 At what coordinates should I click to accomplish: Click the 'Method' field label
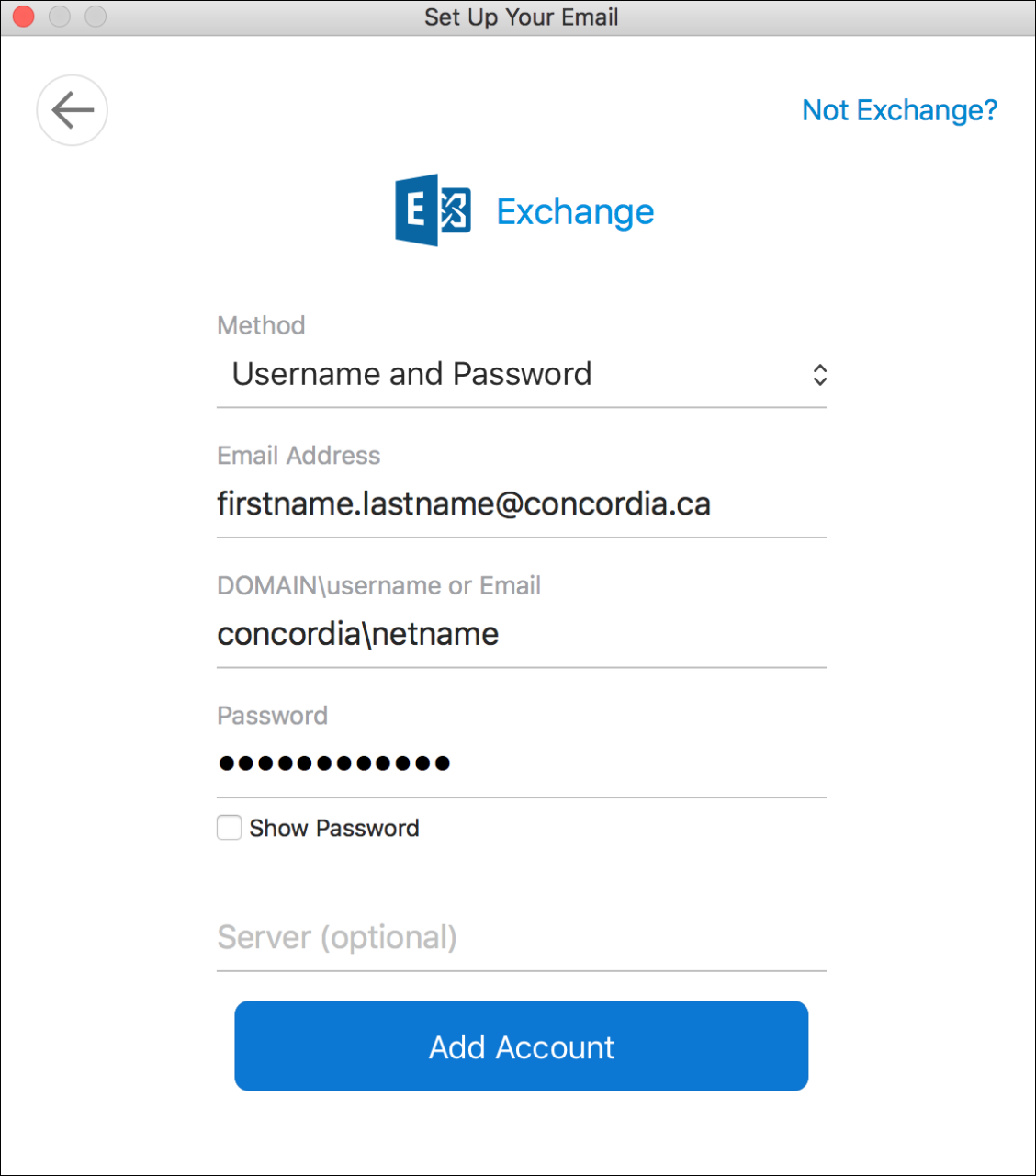point(261,325)
